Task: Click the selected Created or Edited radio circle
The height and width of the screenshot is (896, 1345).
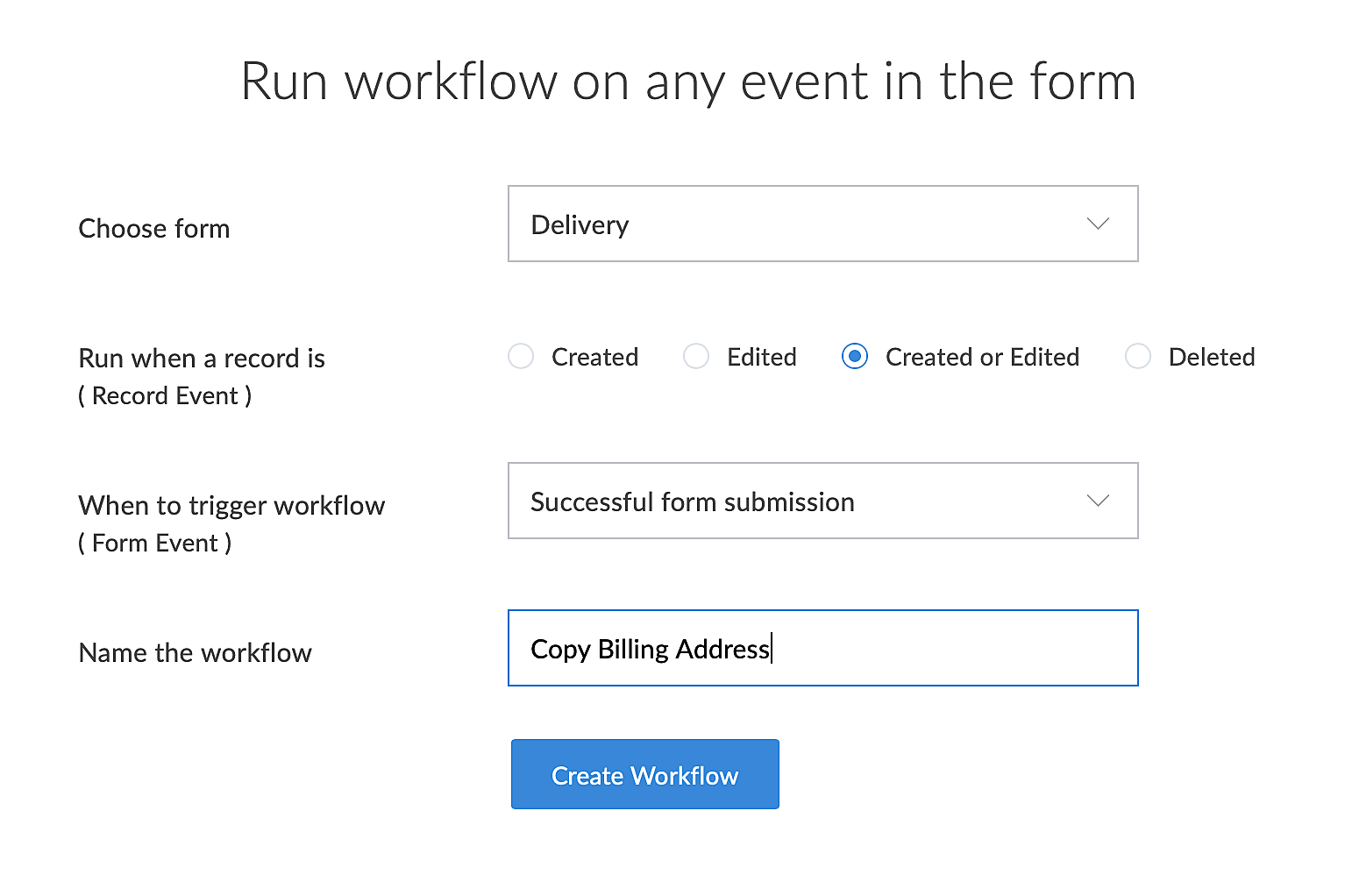Action: [855, 356]
